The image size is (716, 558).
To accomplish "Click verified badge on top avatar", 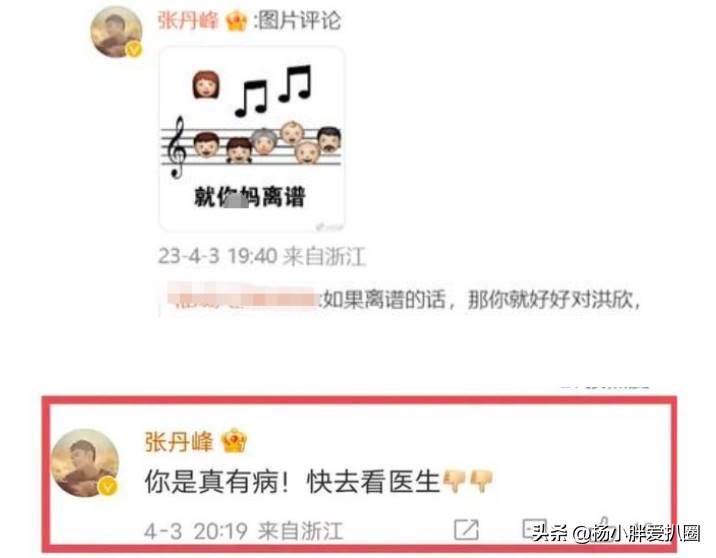I will point(133,49).
